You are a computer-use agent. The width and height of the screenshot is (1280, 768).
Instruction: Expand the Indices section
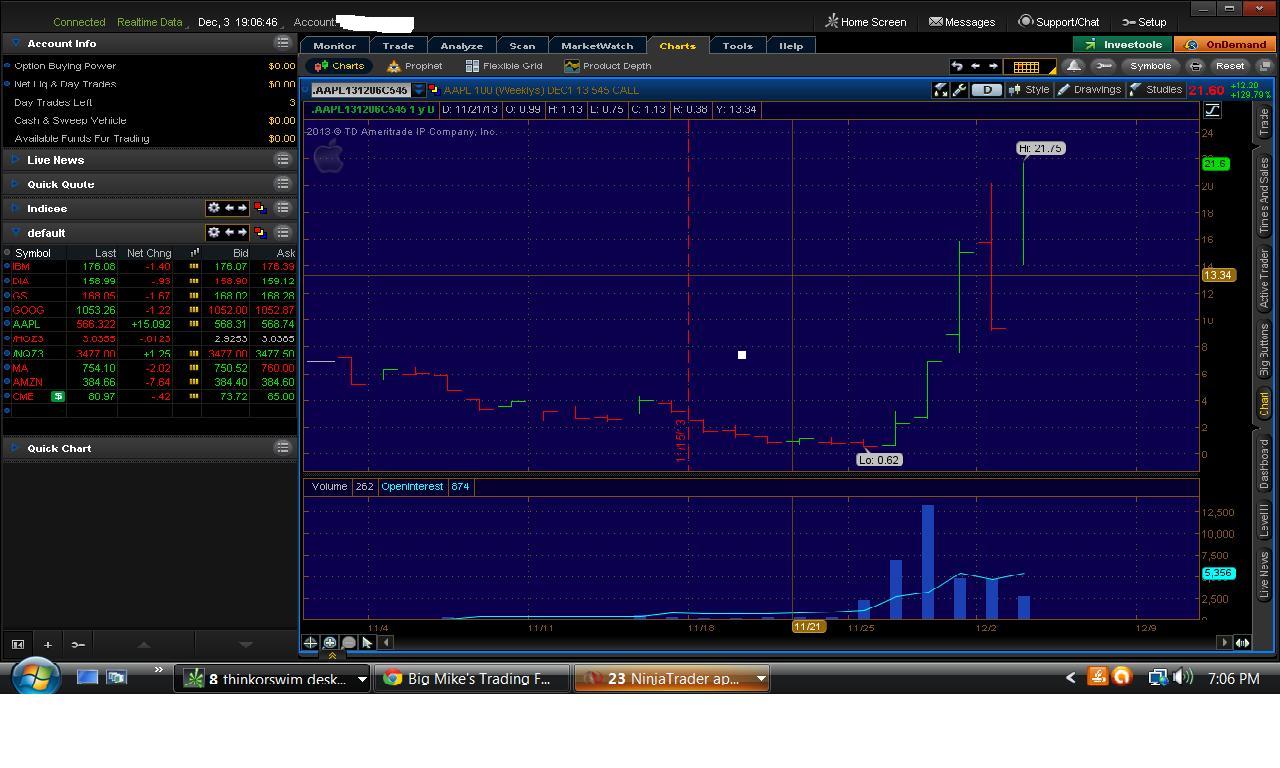[16, 208]
